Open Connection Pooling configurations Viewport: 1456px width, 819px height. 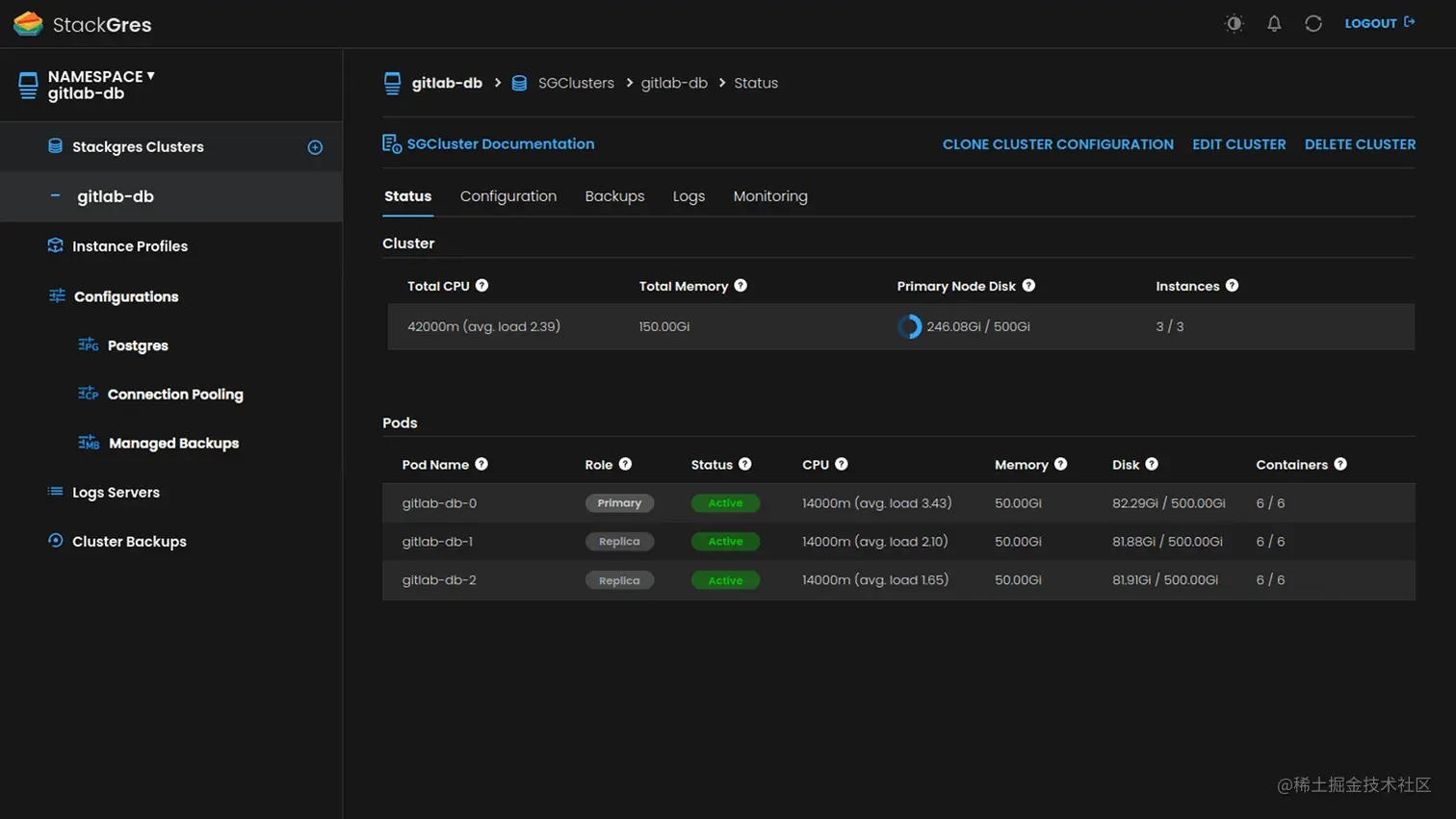click(175, 395)
